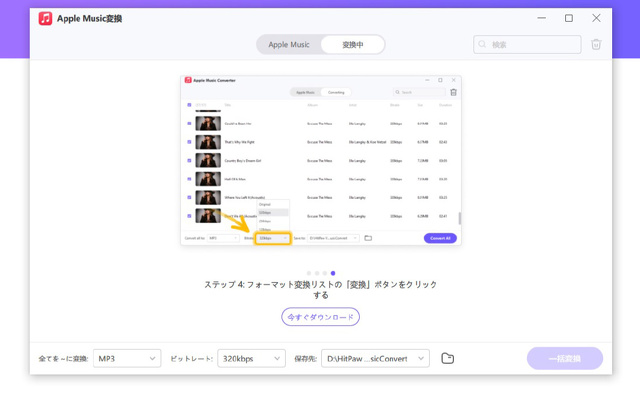The width and height of the screenshot is (640, 393).
Task: Click the 保存先 label
Action: 305,359
